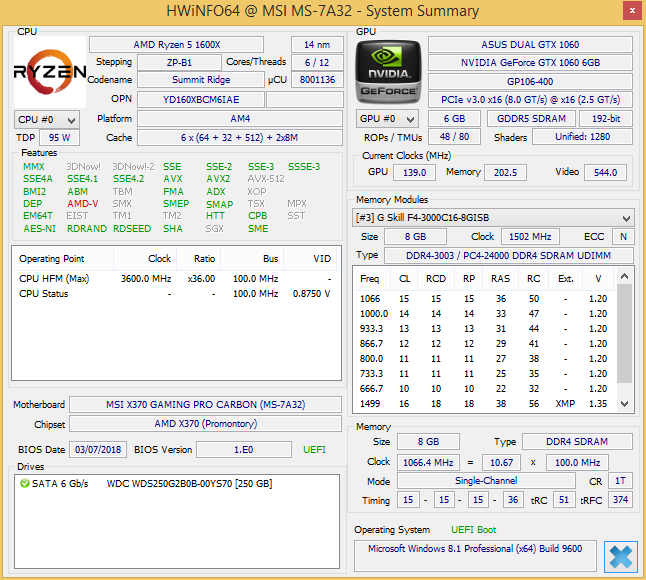
Task: Click the memory timings scrollbar thumb
Action: click(x=624, y=333)
